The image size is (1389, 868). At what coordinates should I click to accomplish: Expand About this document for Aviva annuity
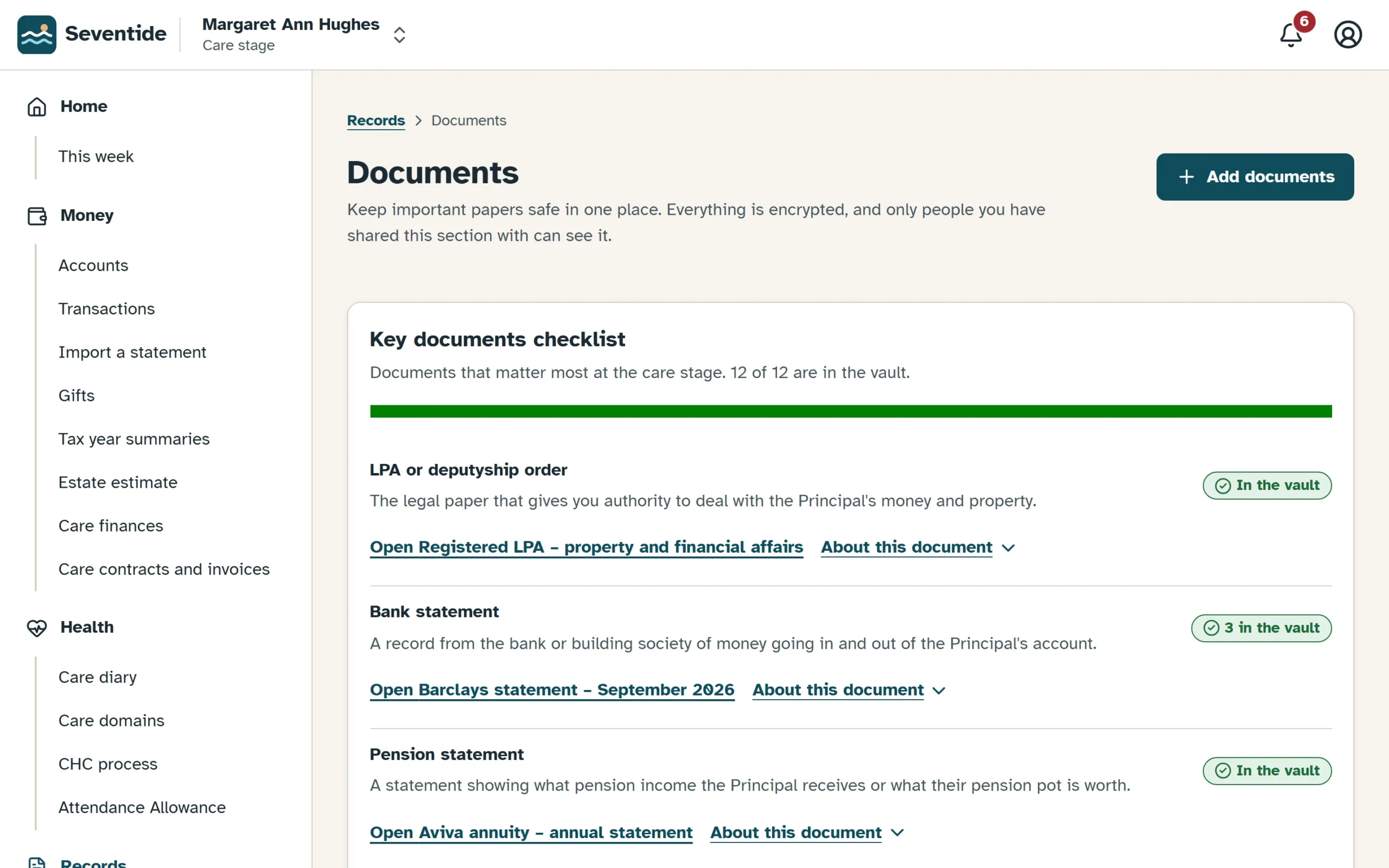(807, 832)
